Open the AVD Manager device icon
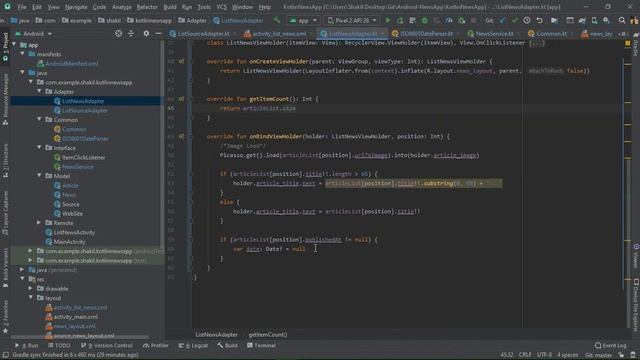The image size is (640, 360). (x=594, y=20)
